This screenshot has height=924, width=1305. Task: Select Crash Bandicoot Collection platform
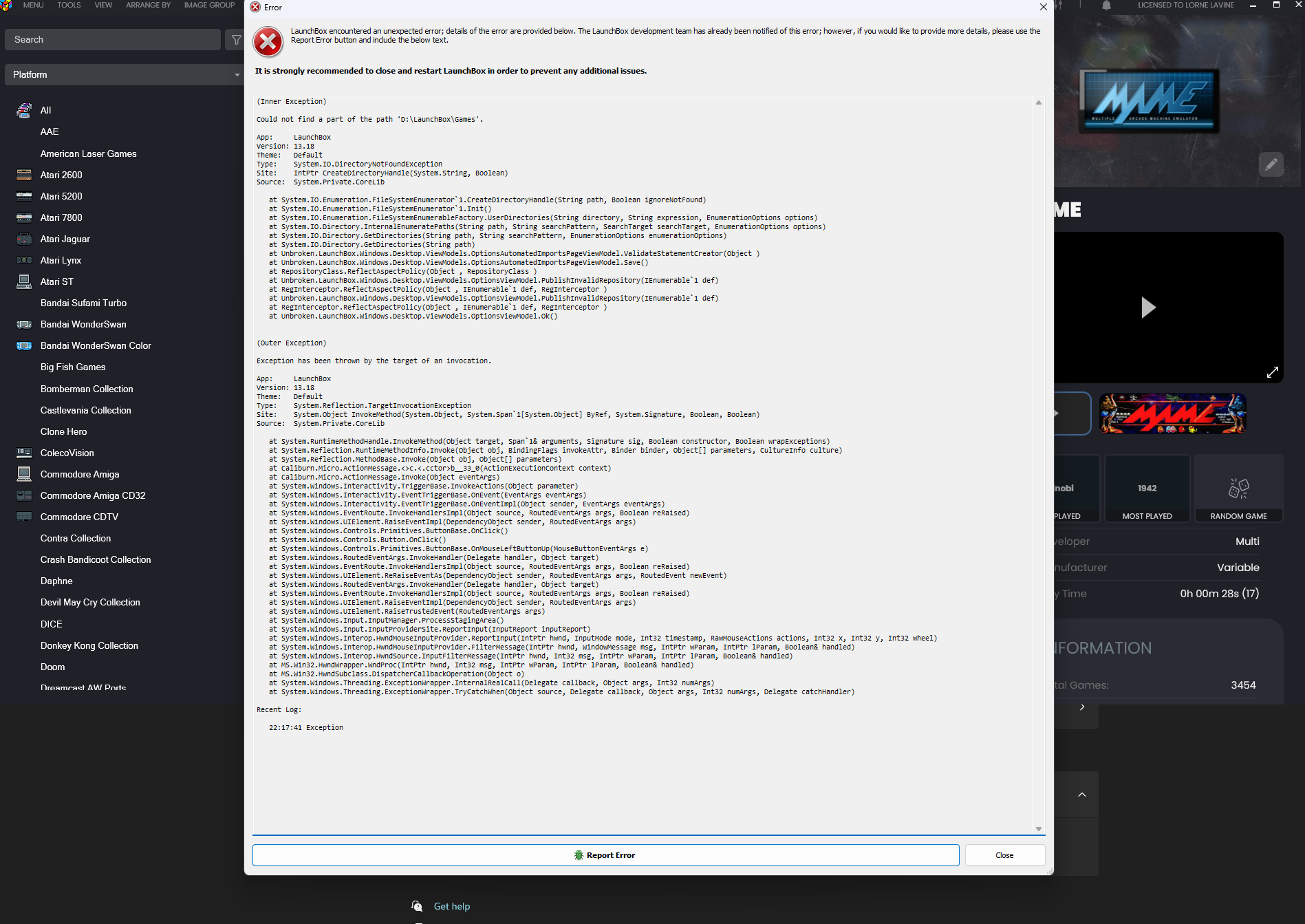point(96,559)
